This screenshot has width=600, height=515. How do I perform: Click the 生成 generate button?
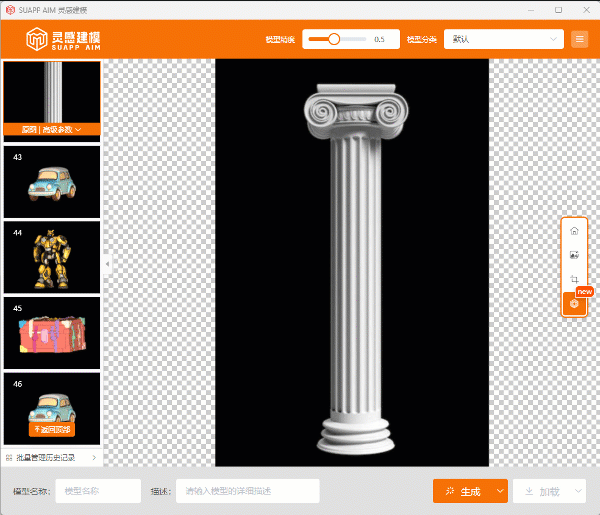[x=463, y=491]
